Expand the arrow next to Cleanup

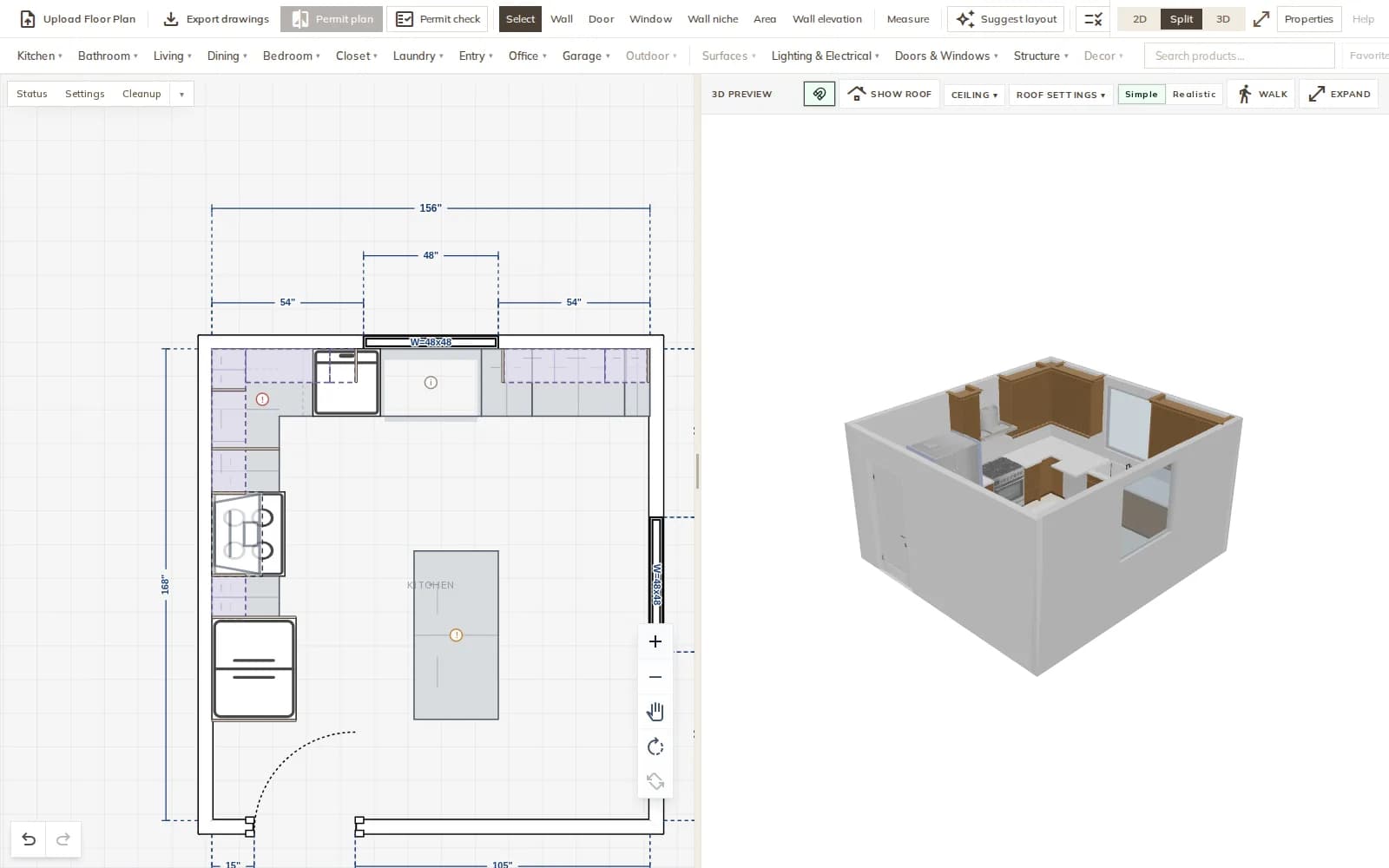click(x=181, y=94)
